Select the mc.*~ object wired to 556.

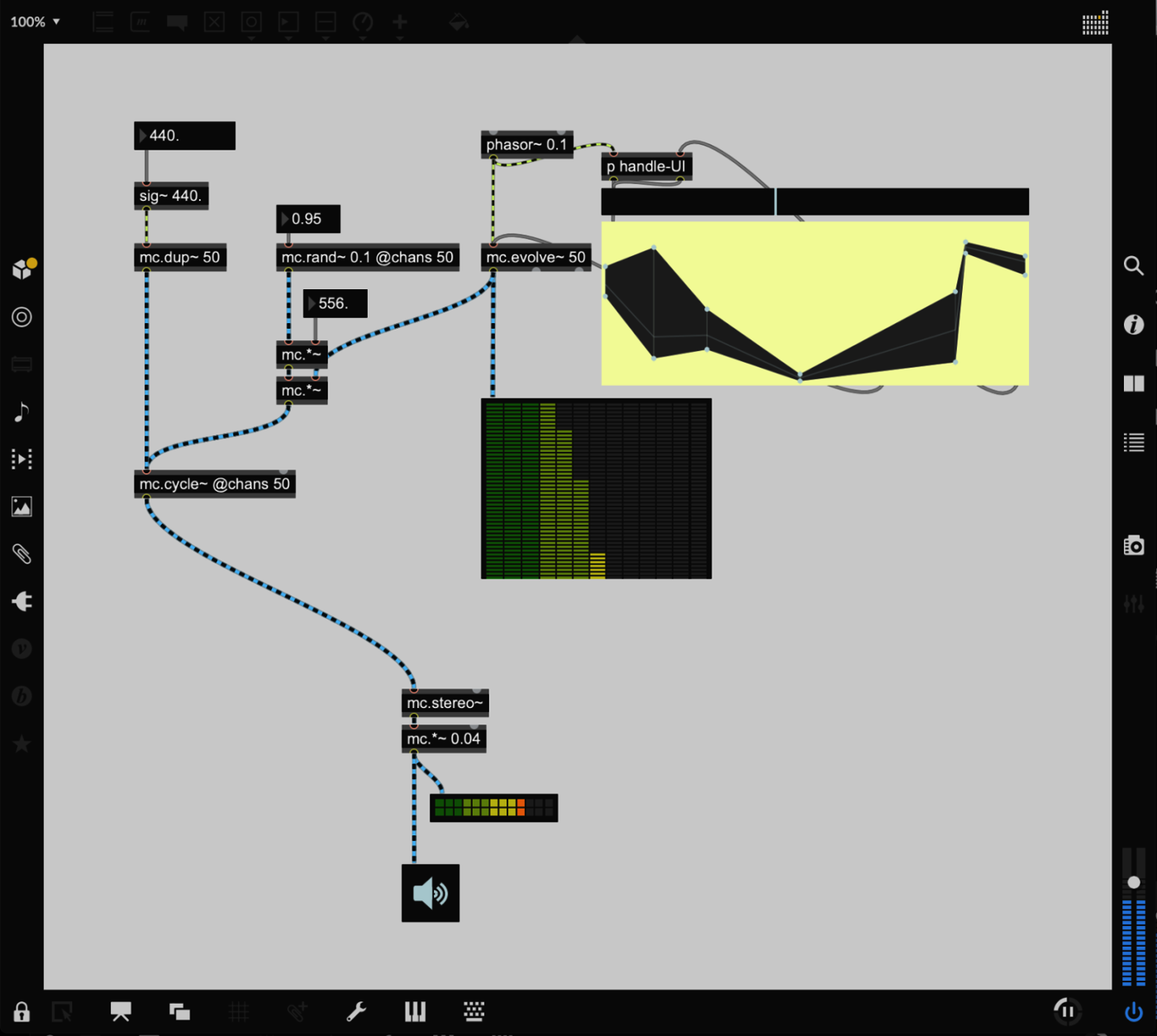[302, 354]
